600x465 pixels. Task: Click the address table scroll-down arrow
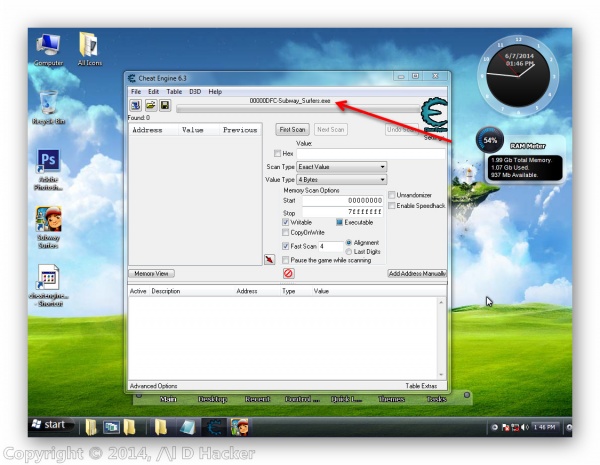(x=441, y=375)
